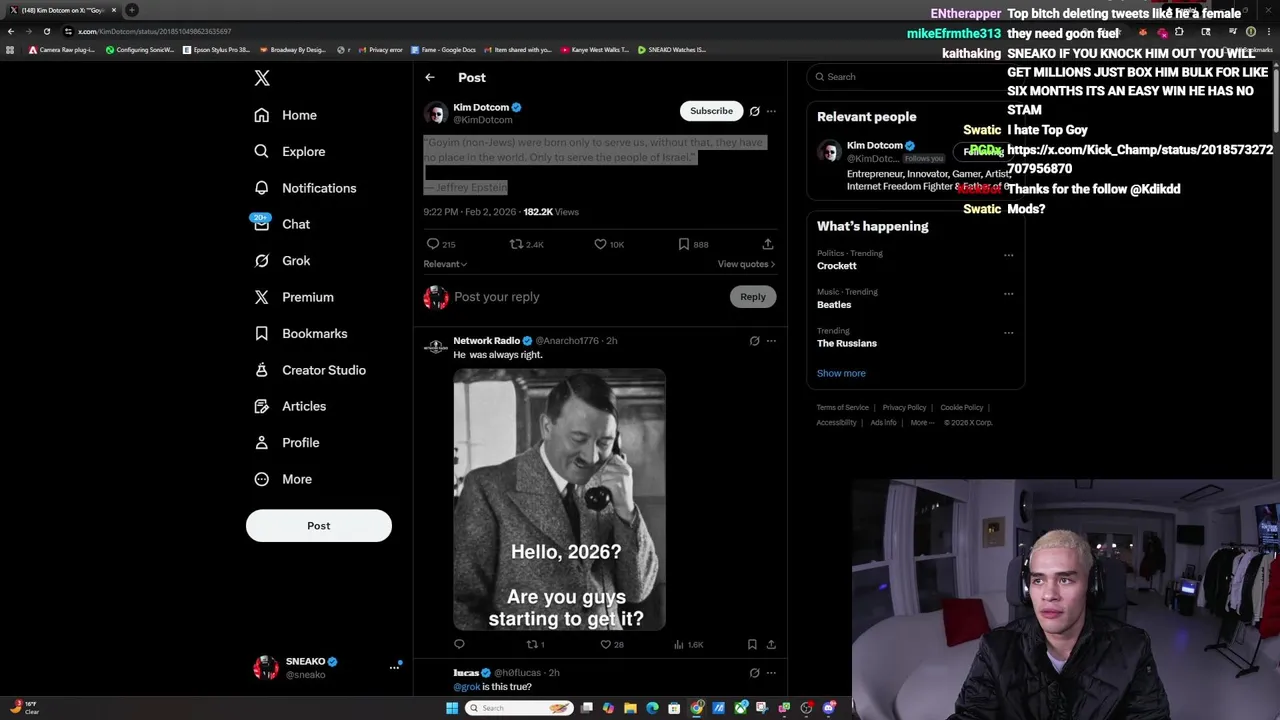Click the Articles icon in sidebar
1280x720 pixels.
[262, 407]
